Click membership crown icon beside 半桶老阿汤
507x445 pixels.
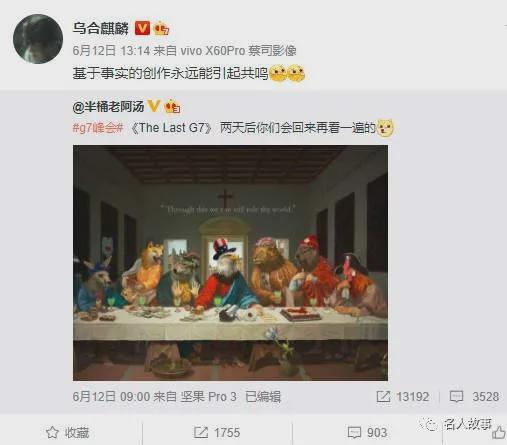(172, 106)
